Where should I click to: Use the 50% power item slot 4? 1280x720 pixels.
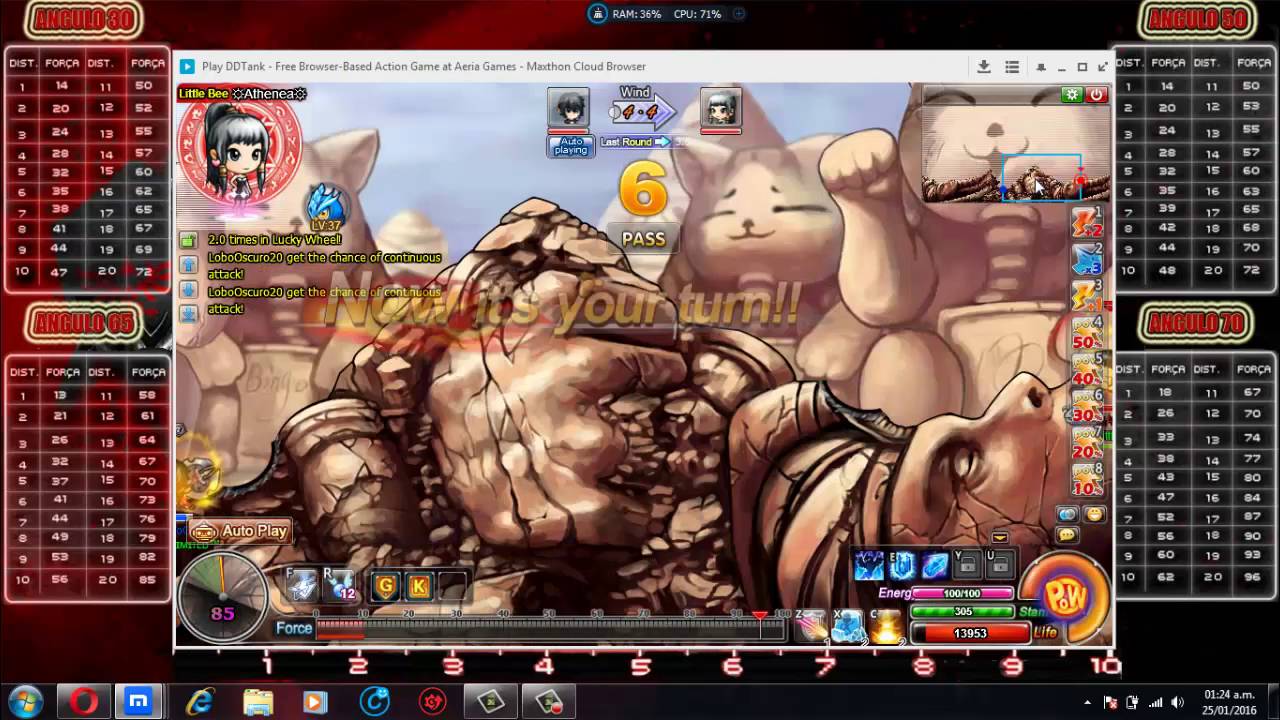tap(1088, 333)
